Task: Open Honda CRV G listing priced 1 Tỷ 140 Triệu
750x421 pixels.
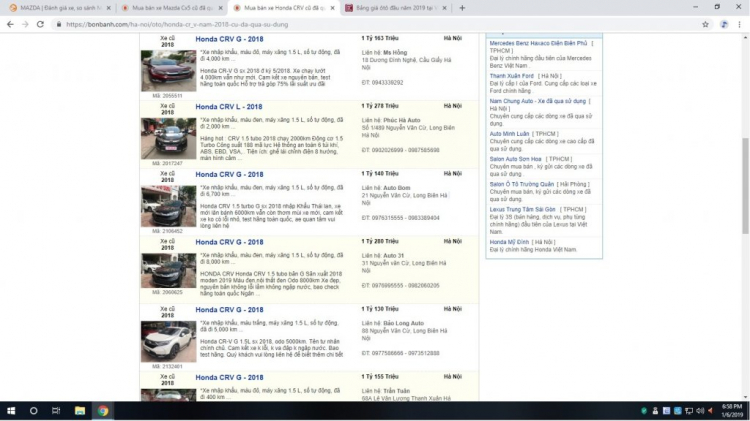Action: click(x=229, y=175)
